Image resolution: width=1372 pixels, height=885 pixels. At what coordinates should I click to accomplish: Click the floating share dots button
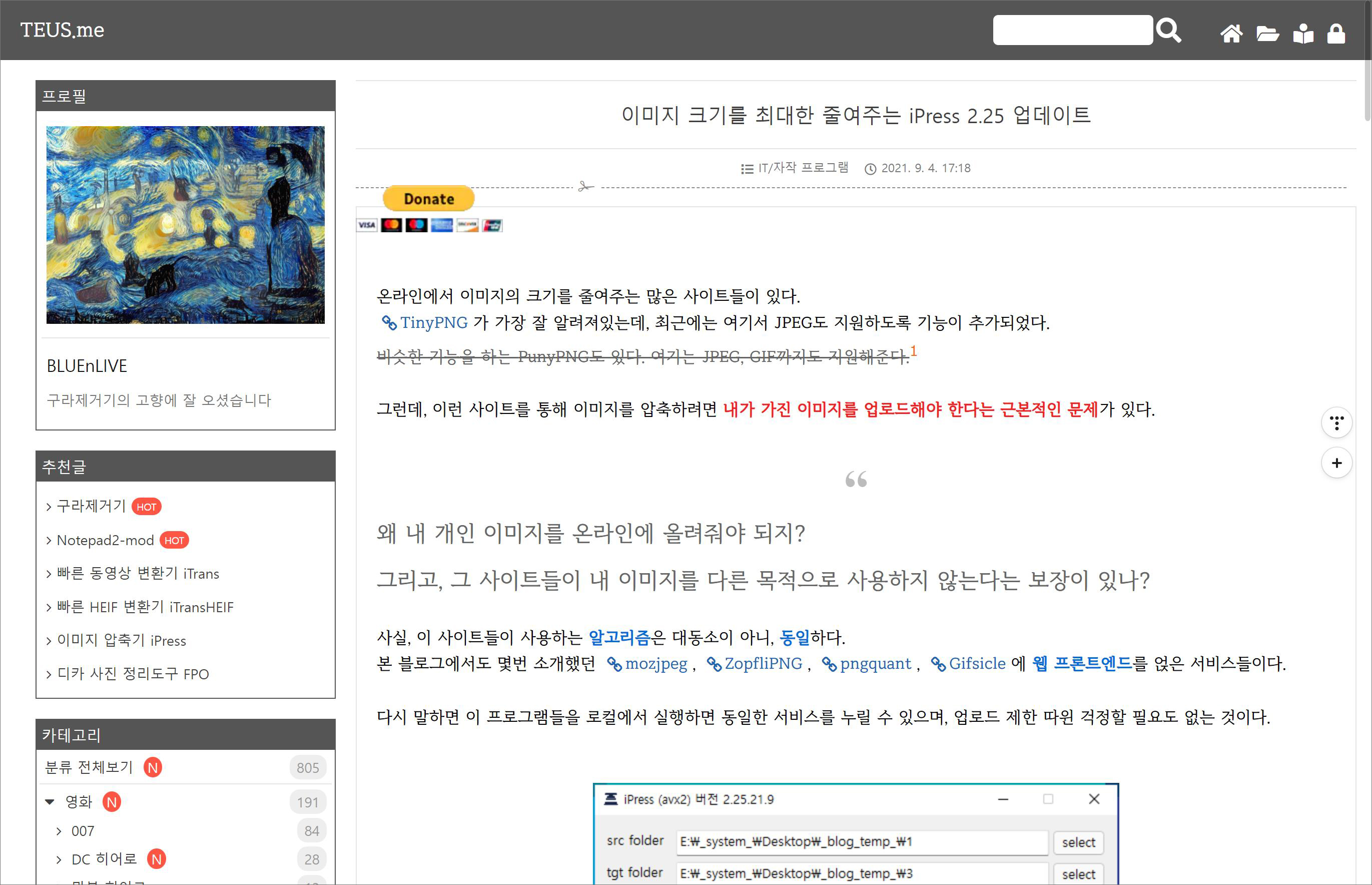pos(1336,423)
